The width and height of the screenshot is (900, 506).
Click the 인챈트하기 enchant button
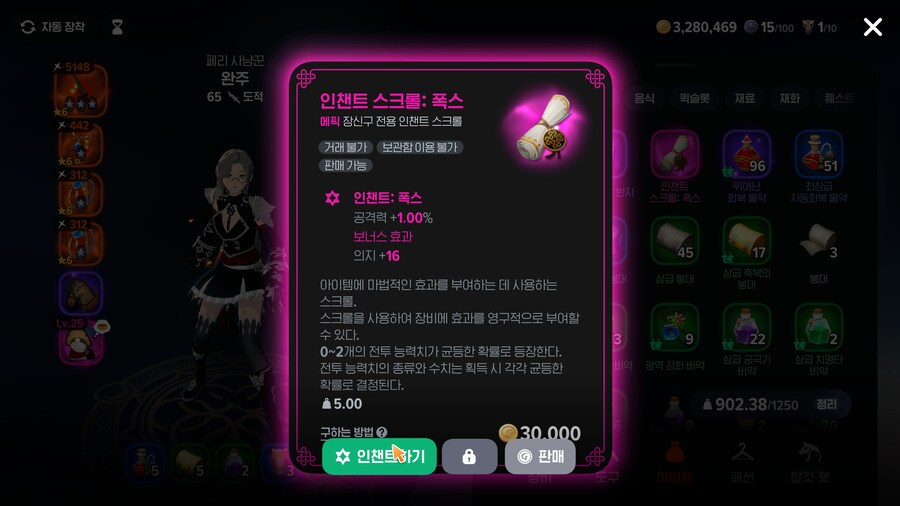pos(379,456)
